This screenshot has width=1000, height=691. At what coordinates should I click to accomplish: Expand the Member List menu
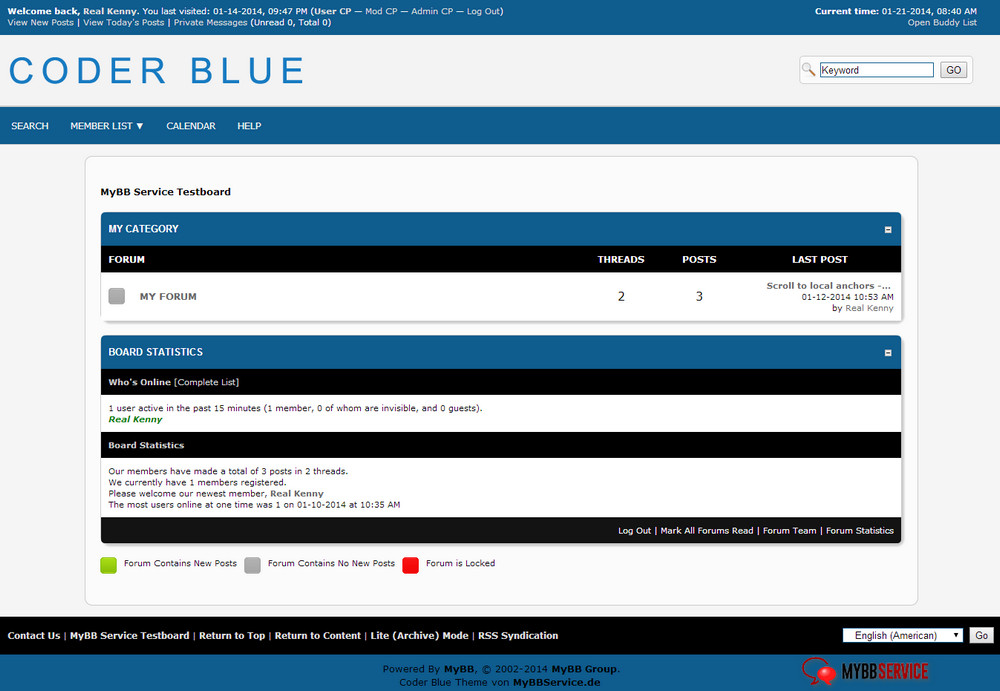[x=106, y=126]
